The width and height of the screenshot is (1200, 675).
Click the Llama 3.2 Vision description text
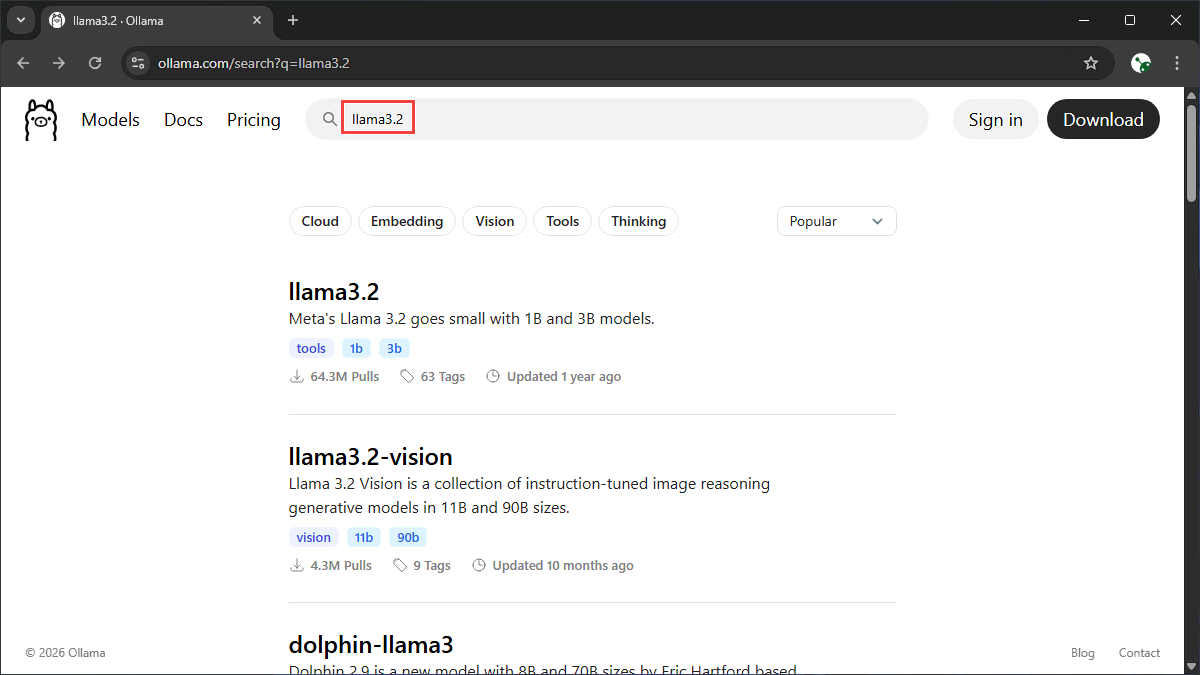click(530, 495)
